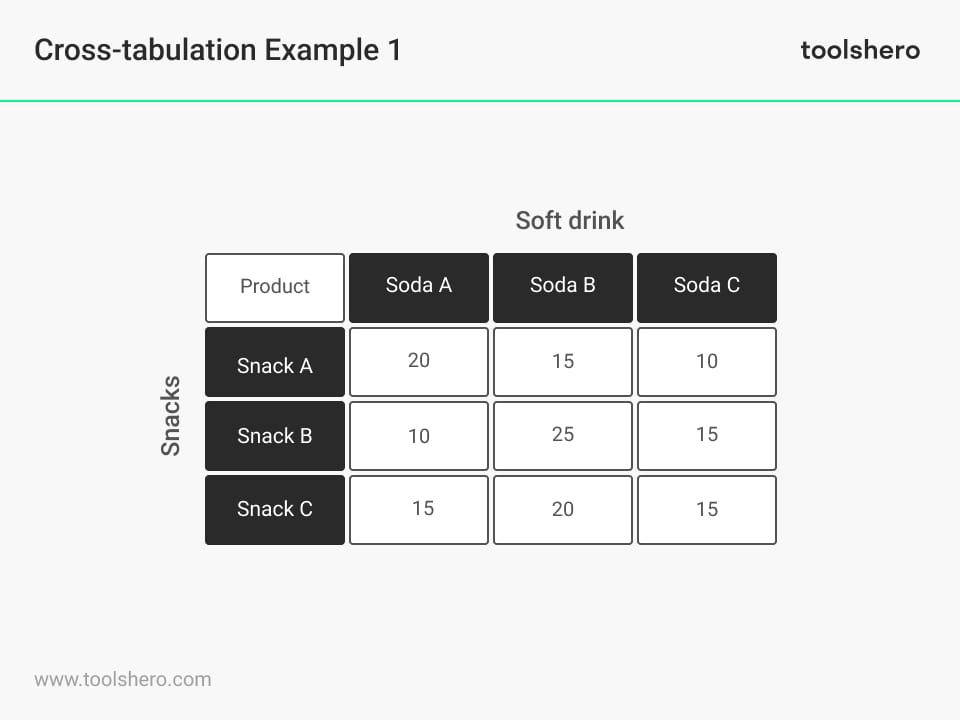This screenshot has height=720, width=960.
Task: Click the Snack C row header
Action: (275, 510)
